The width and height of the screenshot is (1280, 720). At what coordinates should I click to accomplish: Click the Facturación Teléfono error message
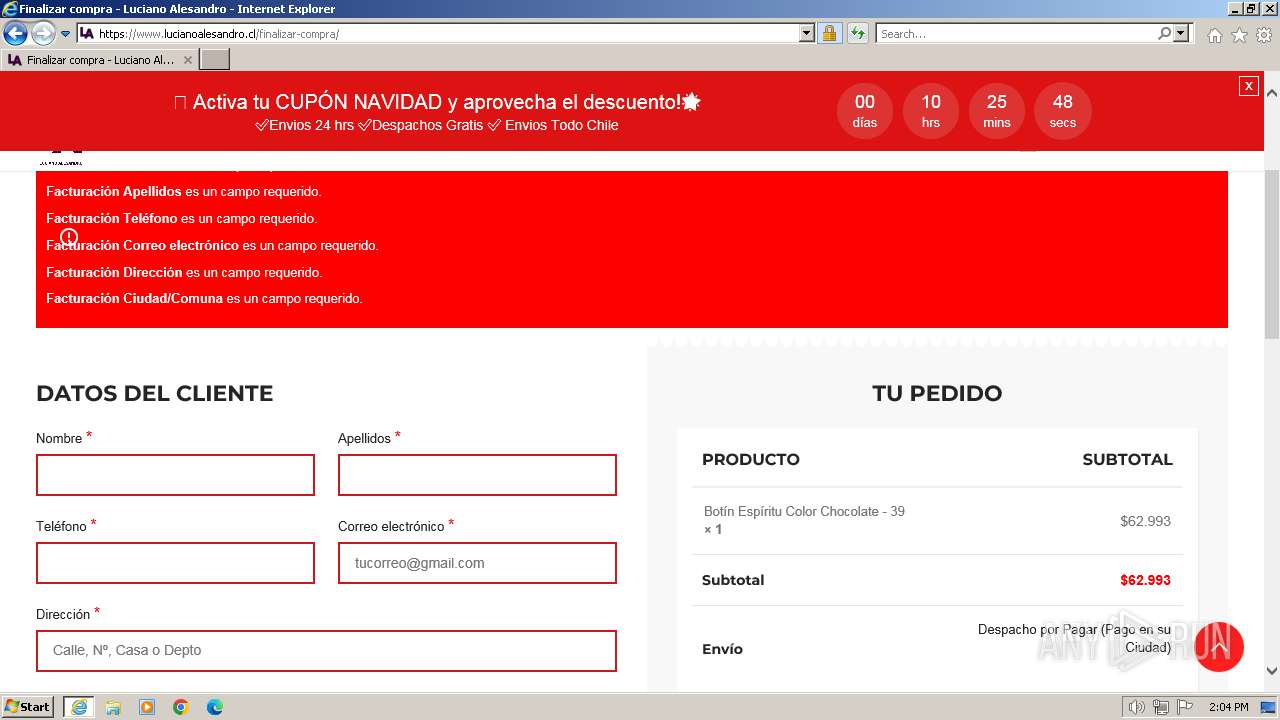coord(181,218)
